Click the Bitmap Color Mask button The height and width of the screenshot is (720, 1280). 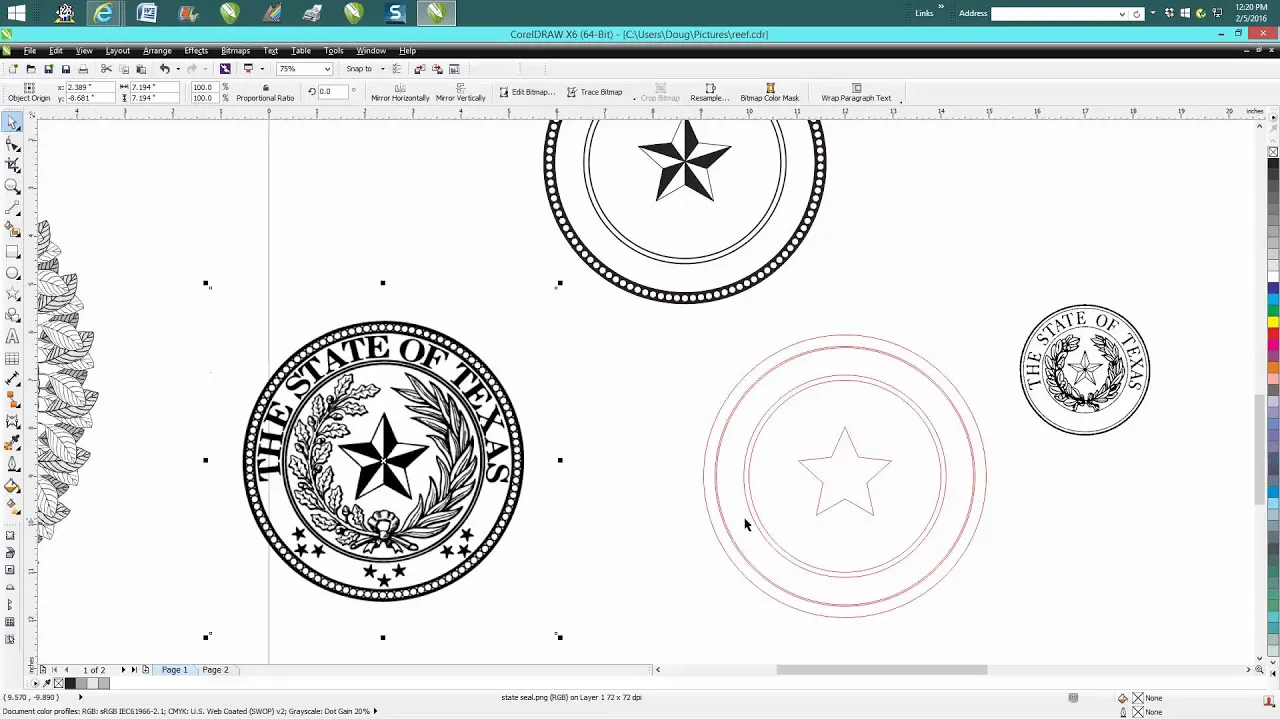[x=770, y=93]
